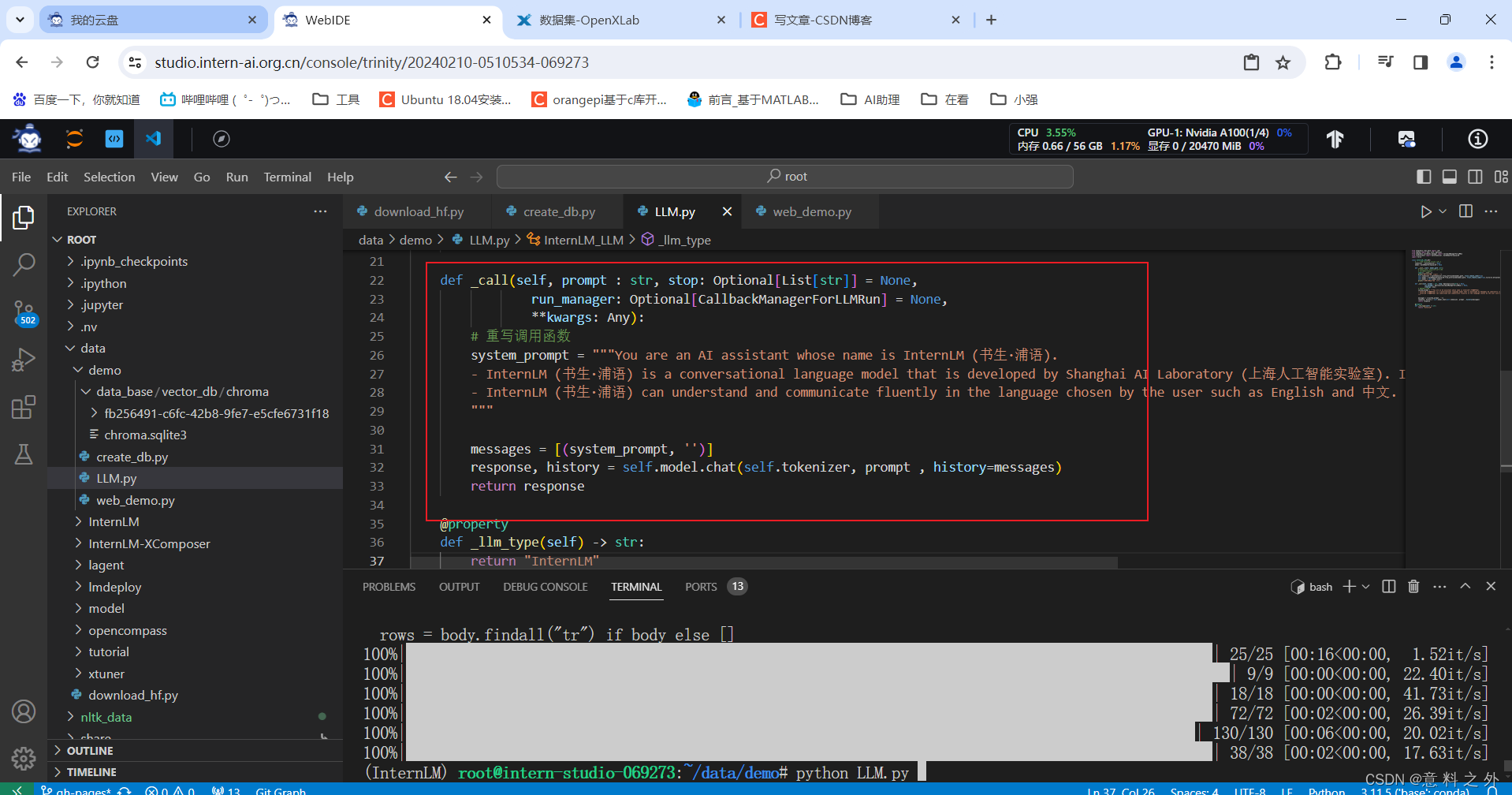Maximize the panel with chevron up icon
Image resolution: width=1512 pixels, height=795 pixels.
click(x=1465, y=586)
